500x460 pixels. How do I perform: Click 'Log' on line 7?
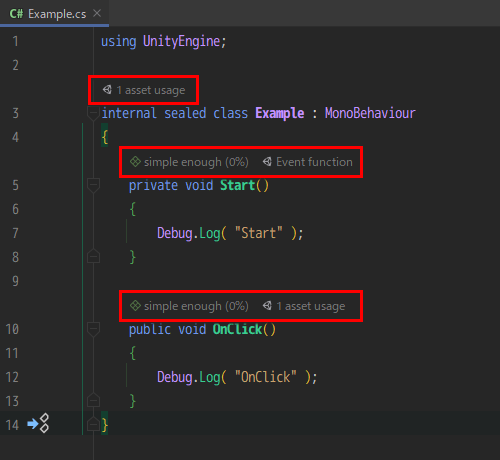[209, 233]
